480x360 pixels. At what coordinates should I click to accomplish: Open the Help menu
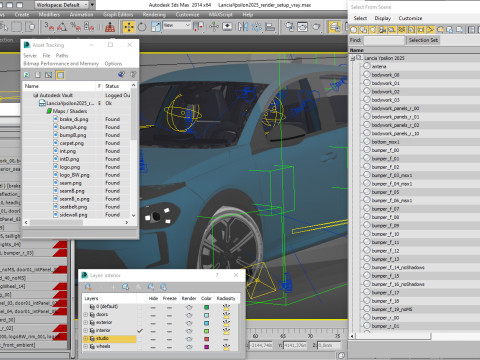tap(248, 15)
